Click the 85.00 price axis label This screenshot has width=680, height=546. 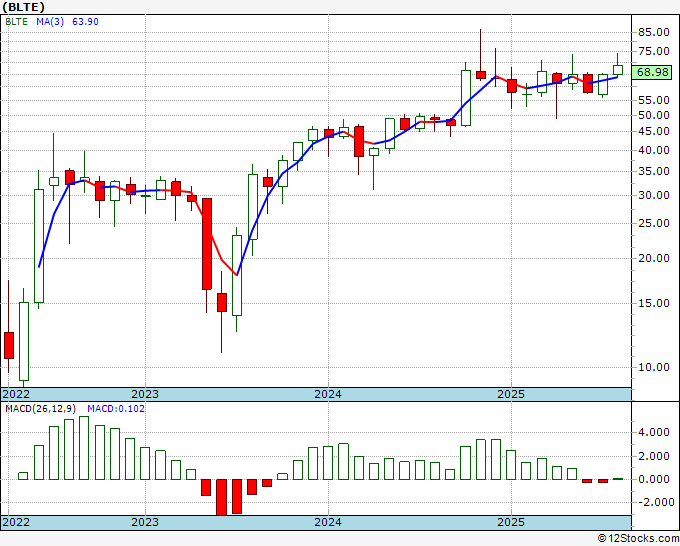click(x=654, y=32)
